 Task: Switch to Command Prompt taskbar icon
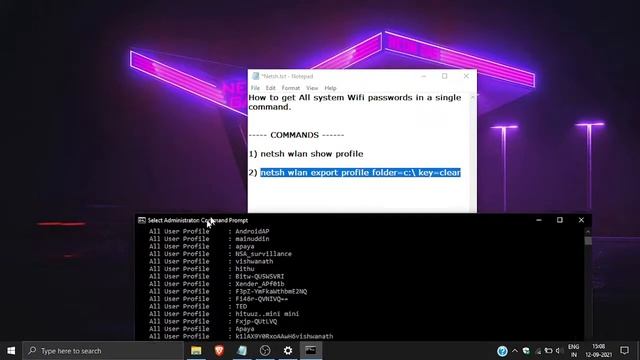click(311, 351)
